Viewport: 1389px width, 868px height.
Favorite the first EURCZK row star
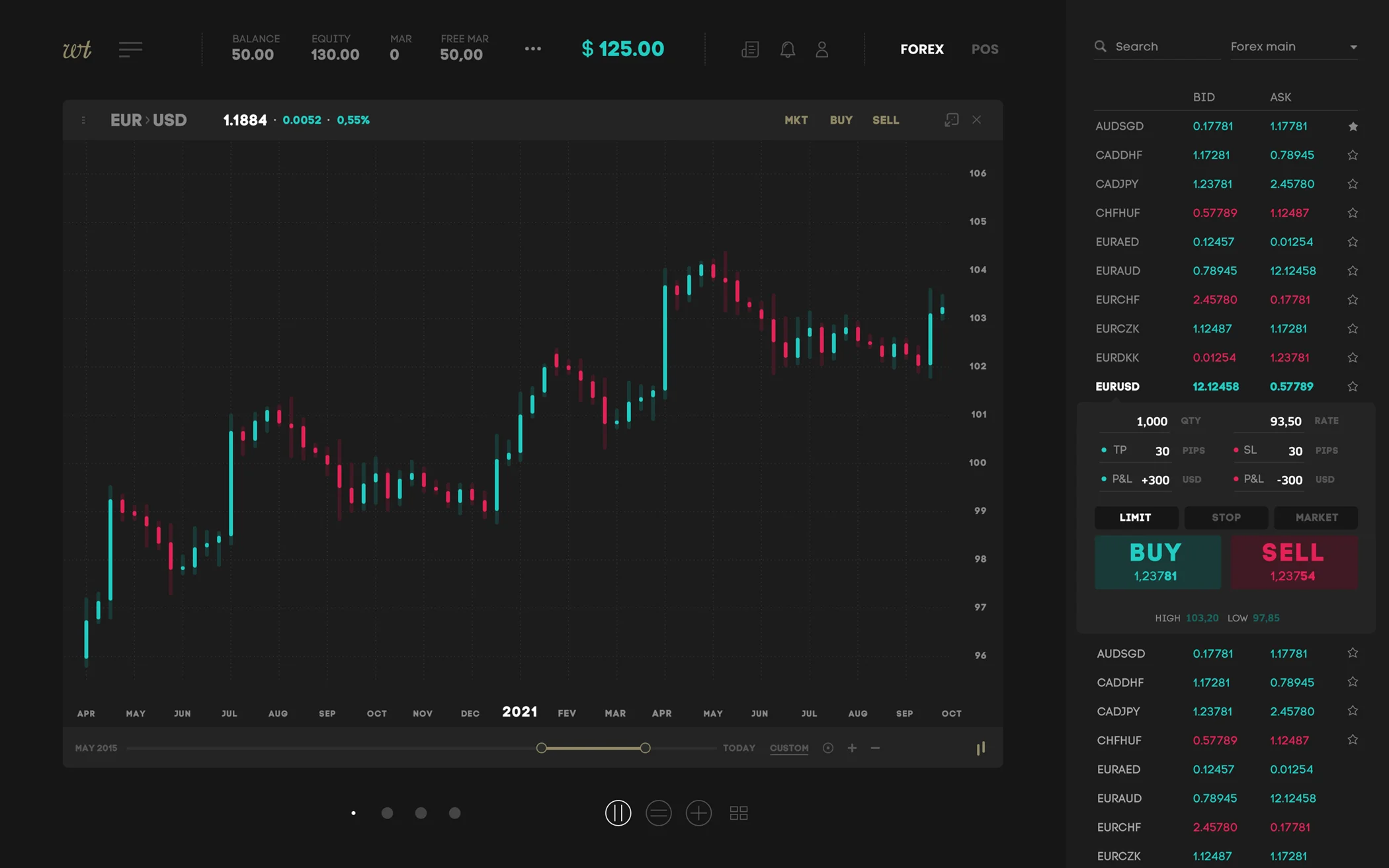point(1353,329)
